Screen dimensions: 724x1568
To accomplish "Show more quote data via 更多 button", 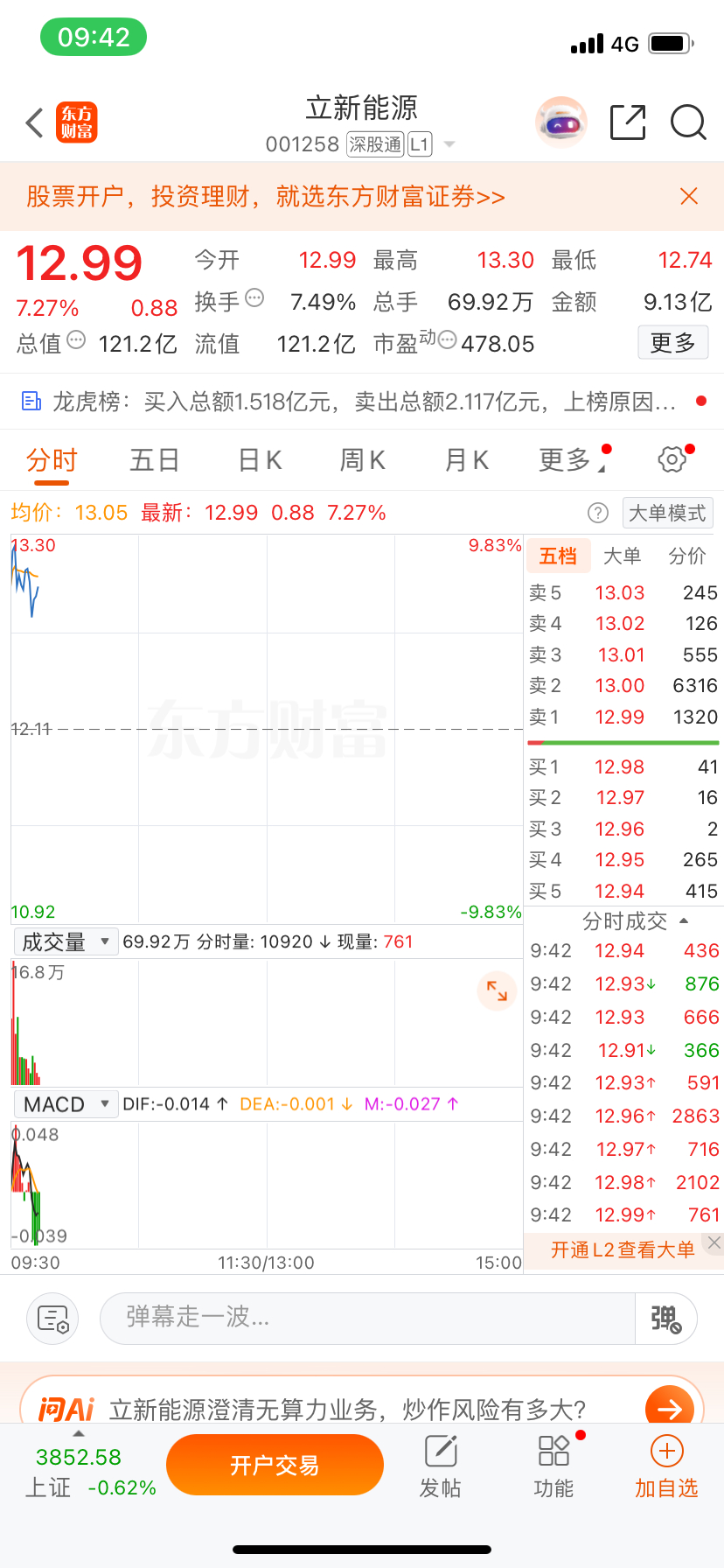I will click(672, 342).
